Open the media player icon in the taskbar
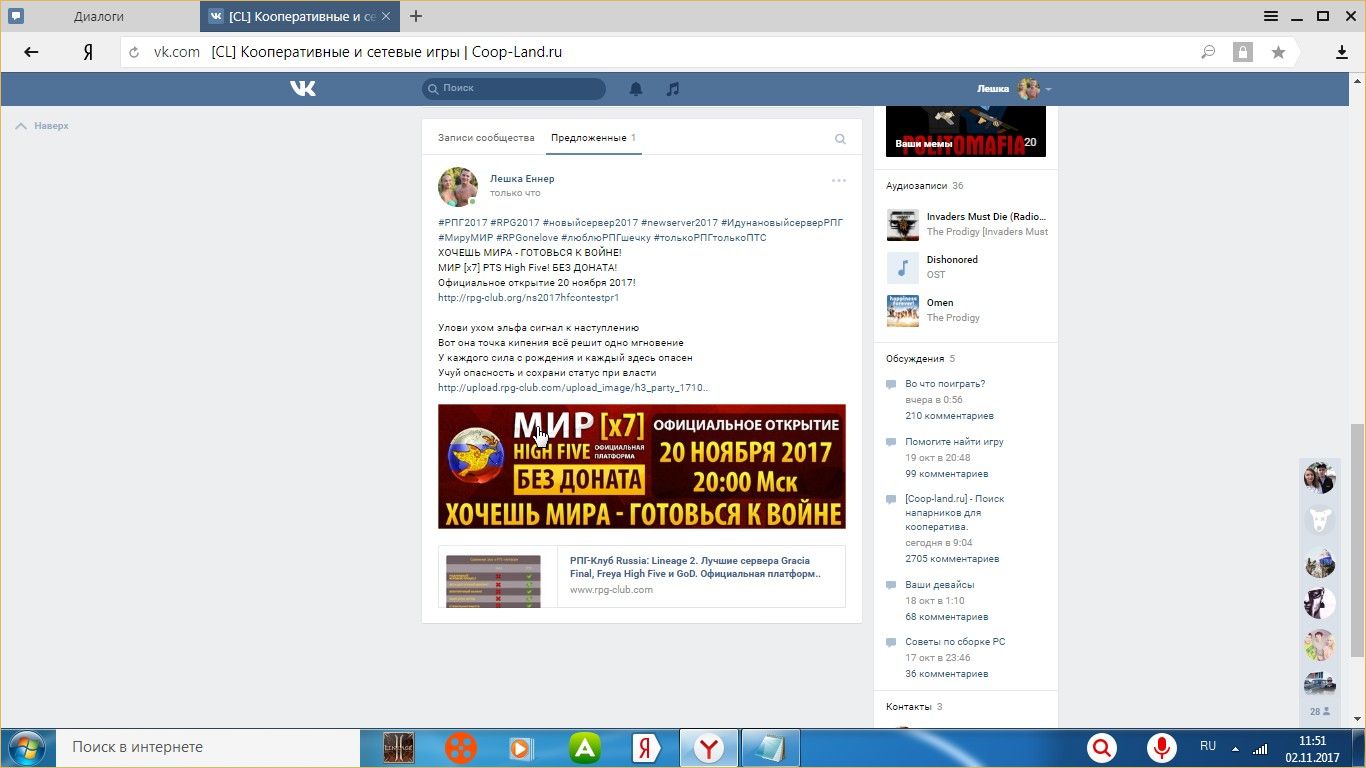Image resolution: width=1366 pixels, height=768 pixels. point(521,747)
